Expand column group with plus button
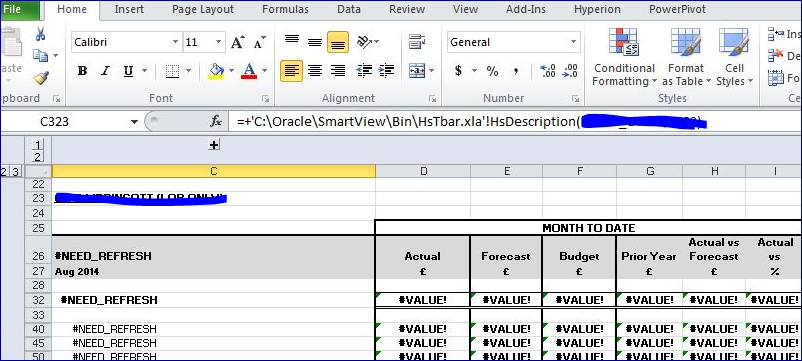This screenshot has height=361, width=802. point(214,145)
